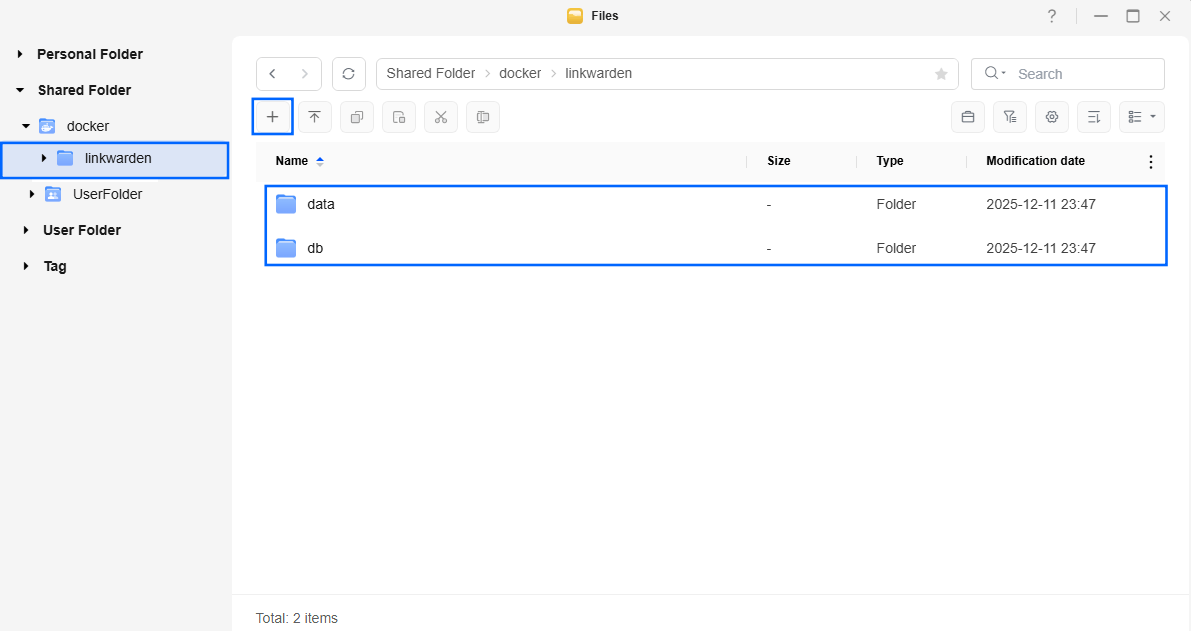Refresh the current folder listing

(348, 74)
